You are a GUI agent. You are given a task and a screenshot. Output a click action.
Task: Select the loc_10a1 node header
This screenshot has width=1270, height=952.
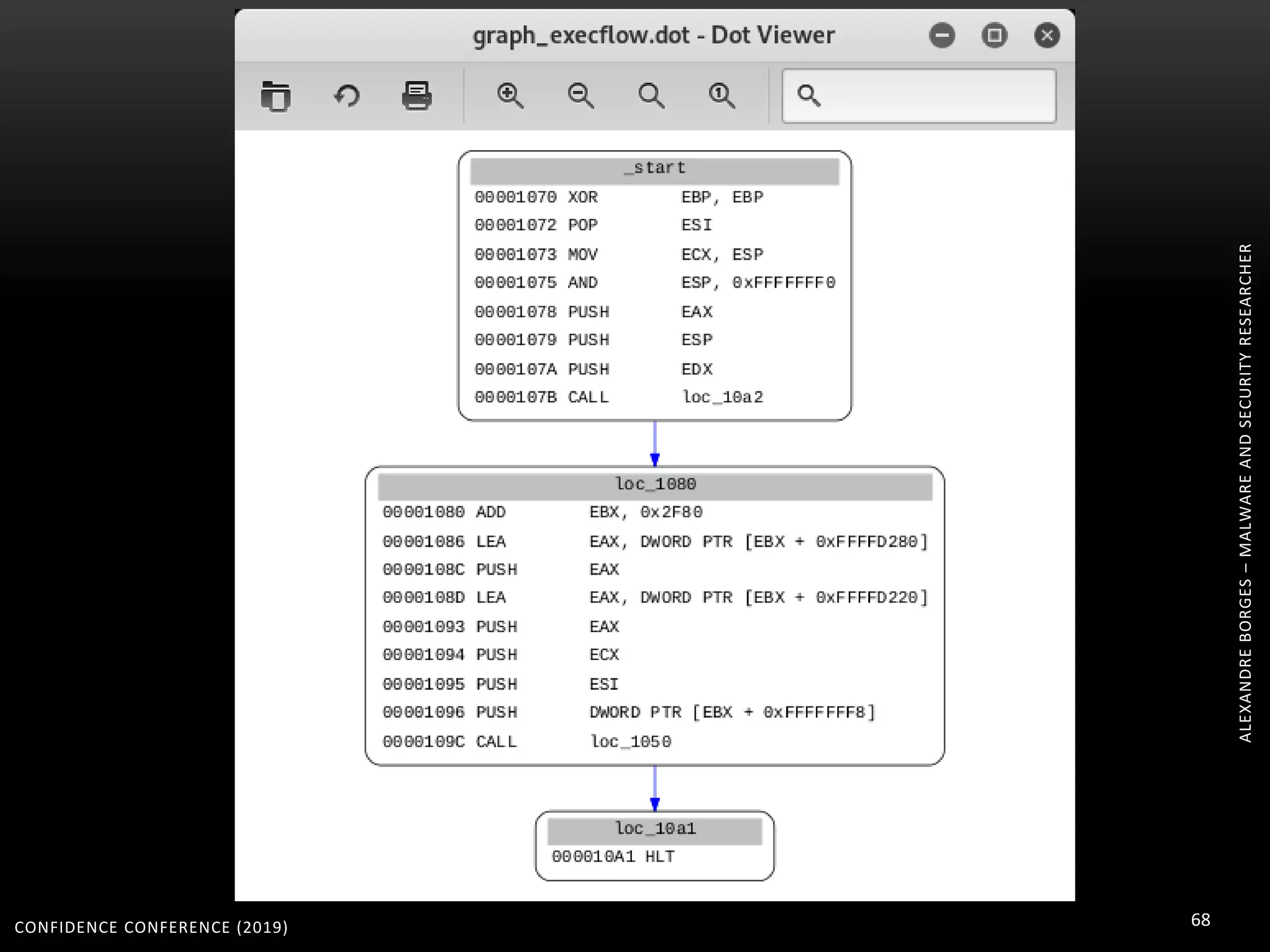[x=655, y=829]
